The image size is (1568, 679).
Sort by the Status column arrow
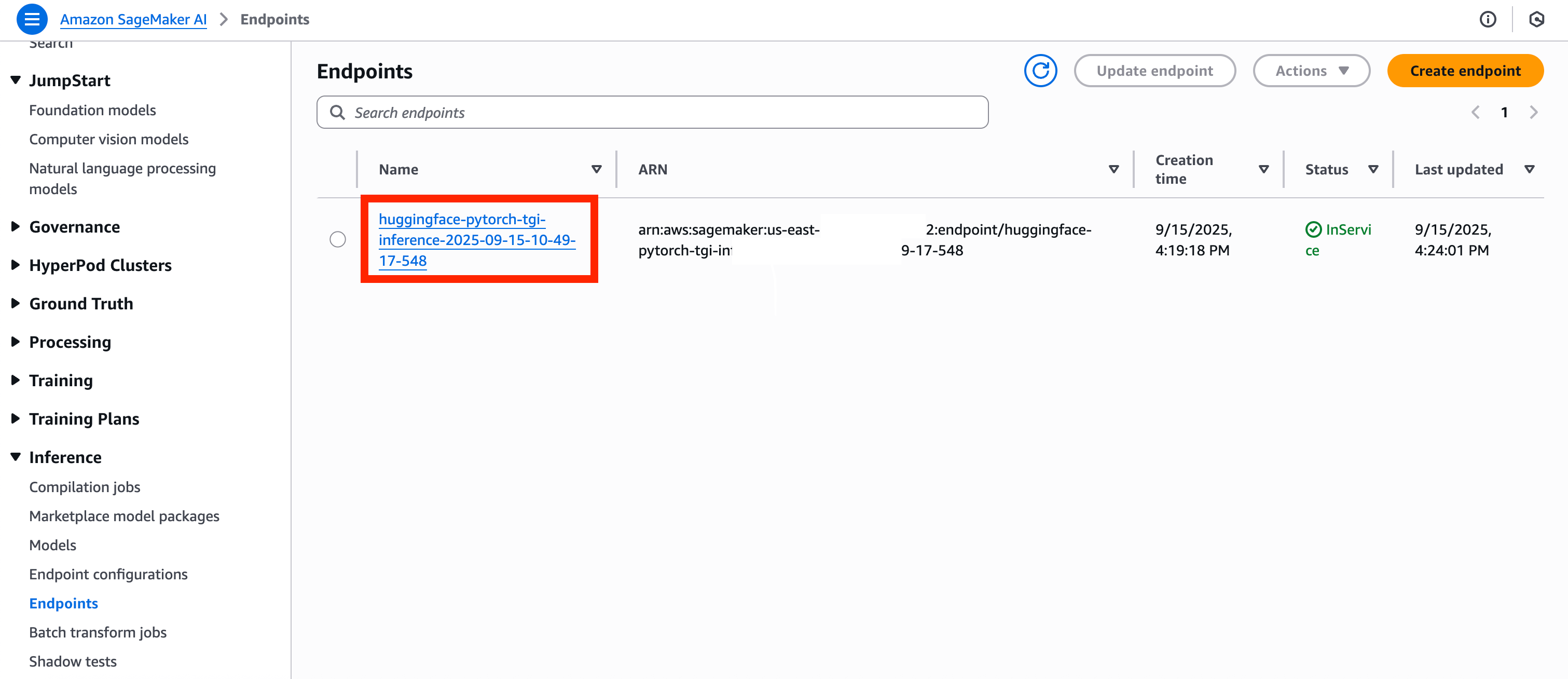pos(1372,169)
